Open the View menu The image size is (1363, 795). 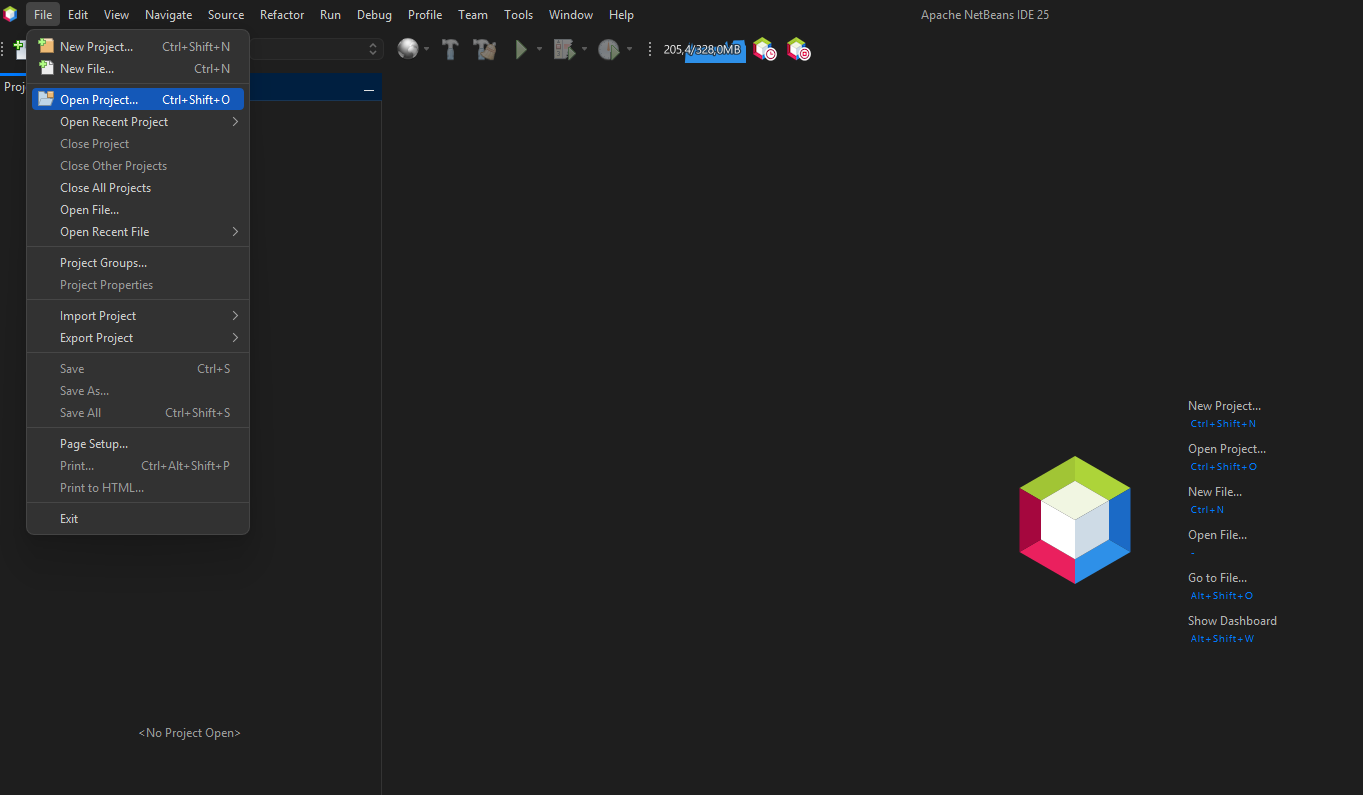(x=116, y=15)
